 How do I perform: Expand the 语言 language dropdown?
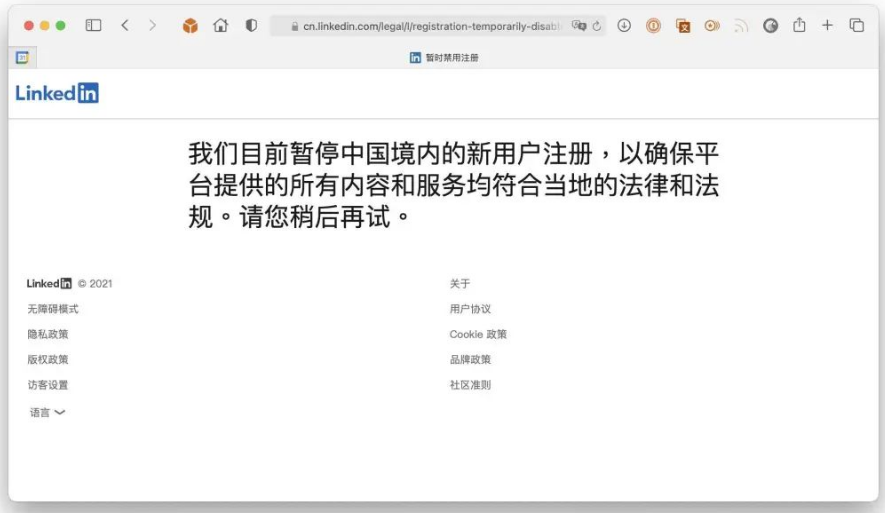click(x=47, y=412)
